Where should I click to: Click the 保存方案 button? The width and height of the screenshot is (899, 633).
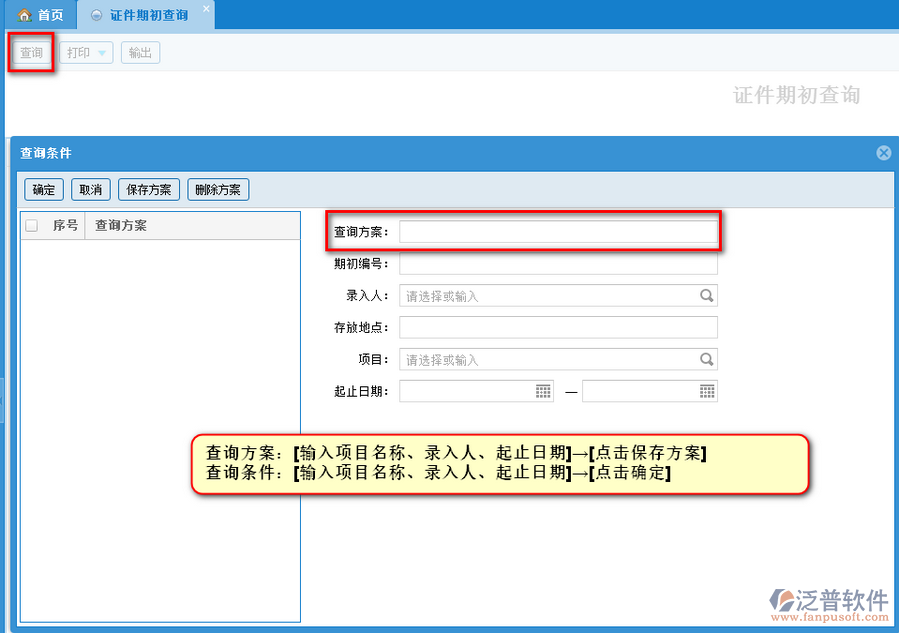tap(148, 190)
